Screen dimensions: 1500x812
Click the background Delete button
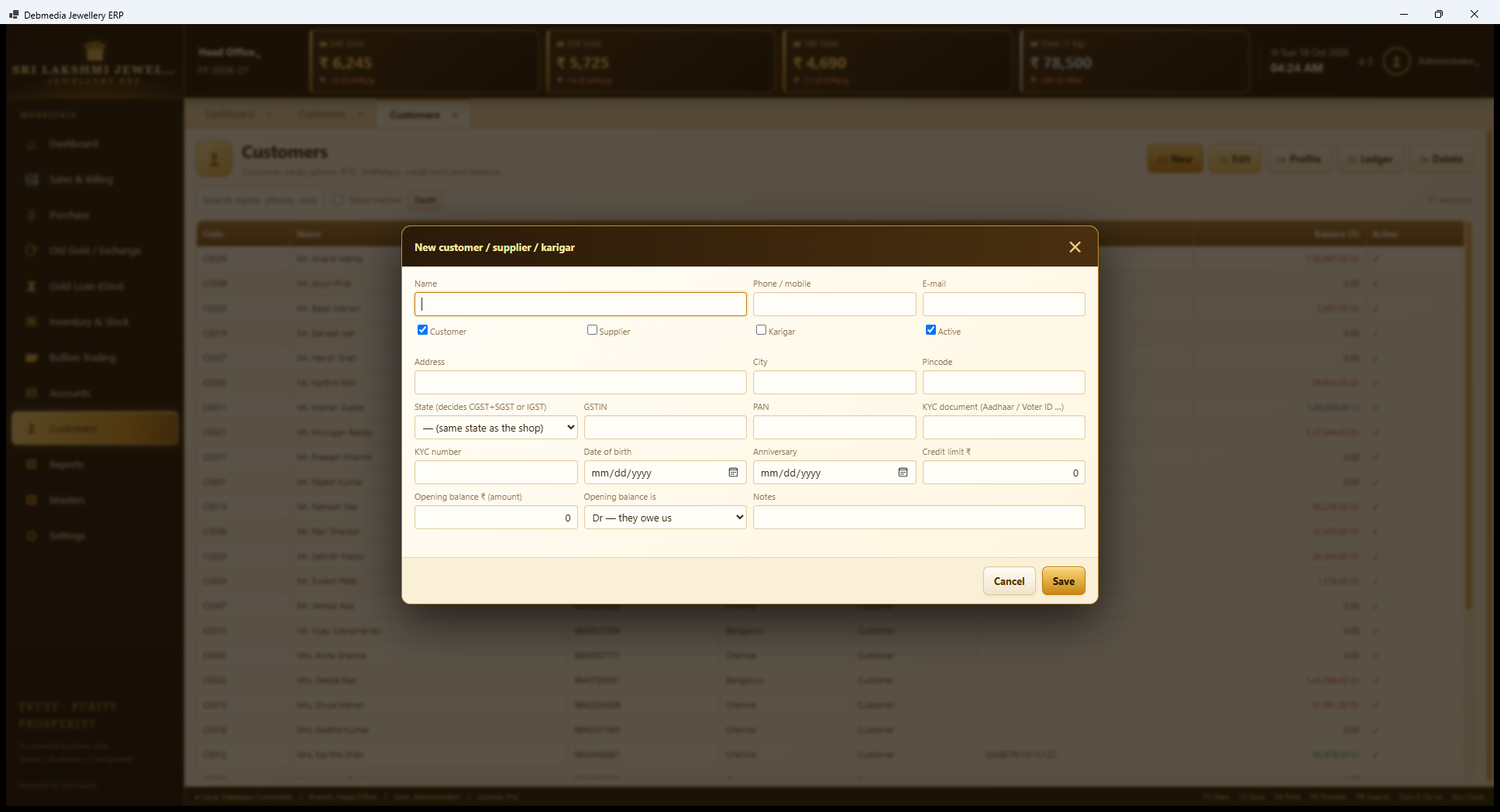[1441, 159]
